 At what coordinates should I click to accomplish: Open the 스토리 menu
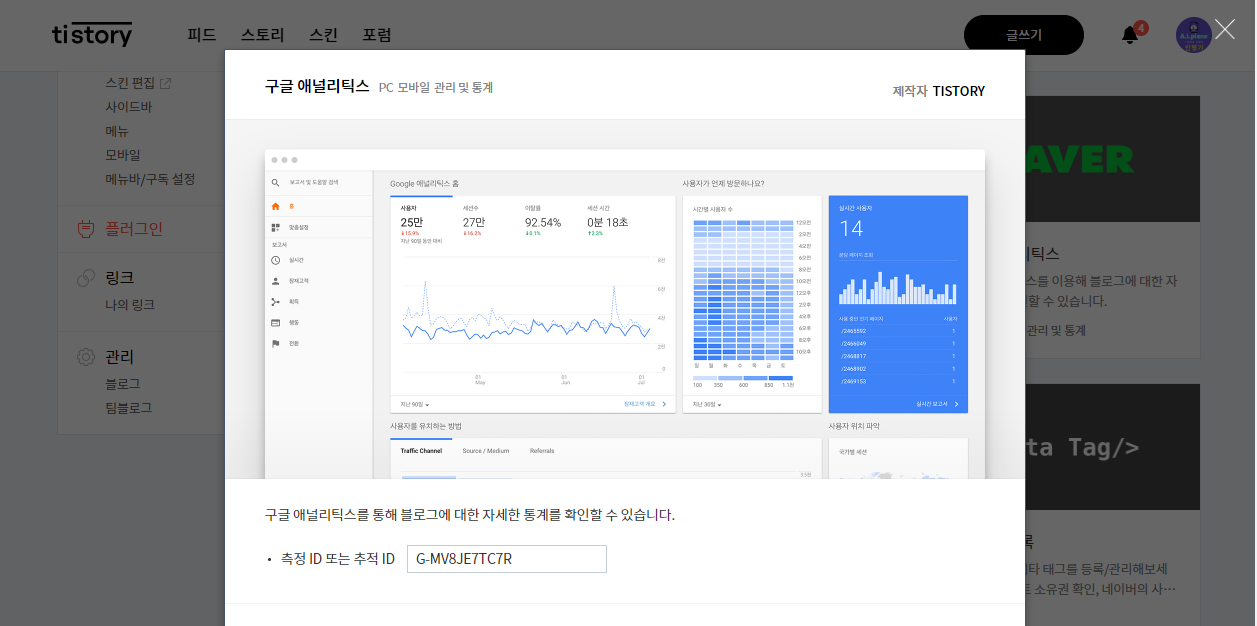263,35
